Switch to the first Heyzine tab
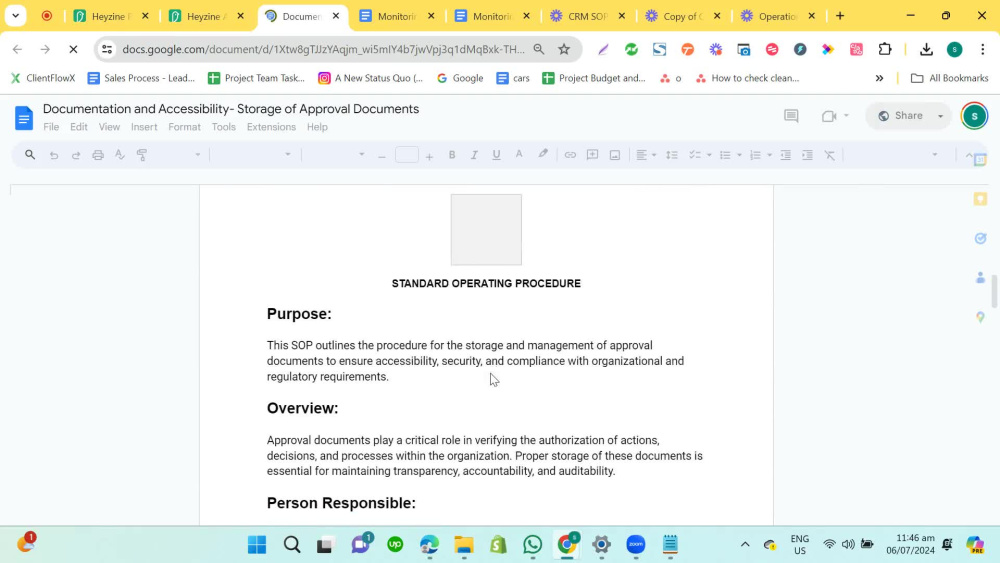 pyautogui.click(x=111, y=16)
